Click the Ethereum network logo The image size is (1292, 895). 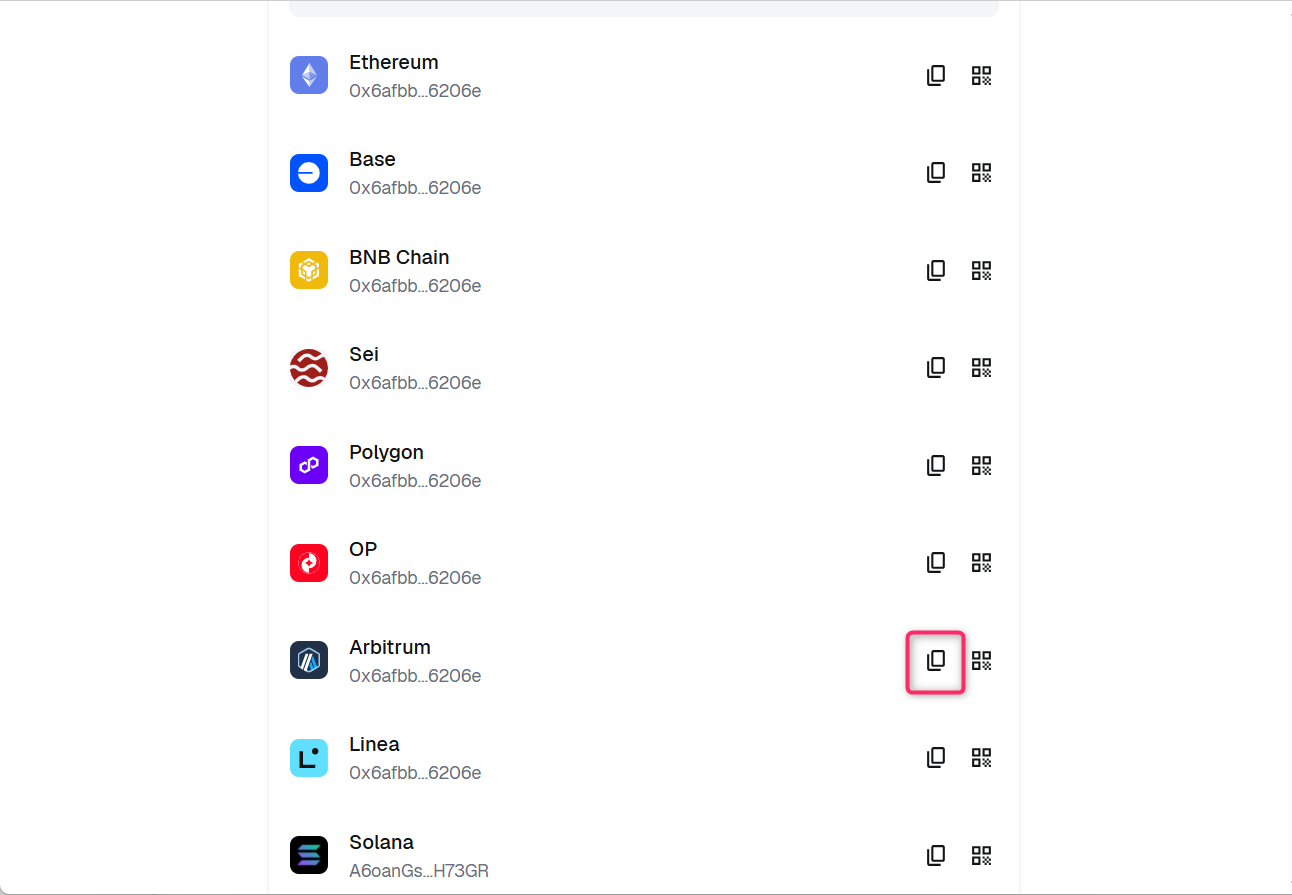[309, 75]
